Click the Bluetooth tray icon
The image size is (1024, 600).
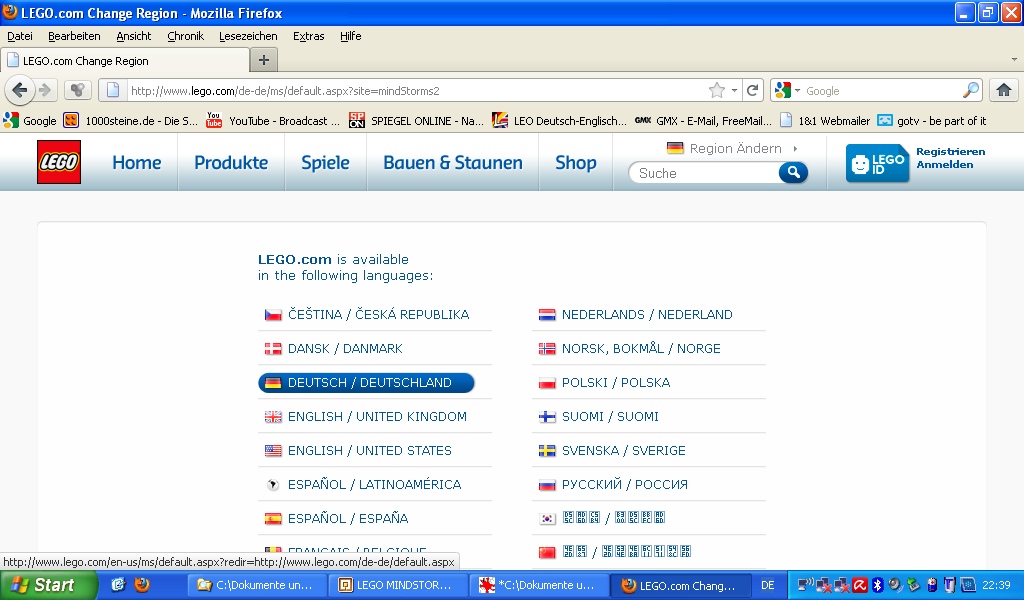[878, 585]
